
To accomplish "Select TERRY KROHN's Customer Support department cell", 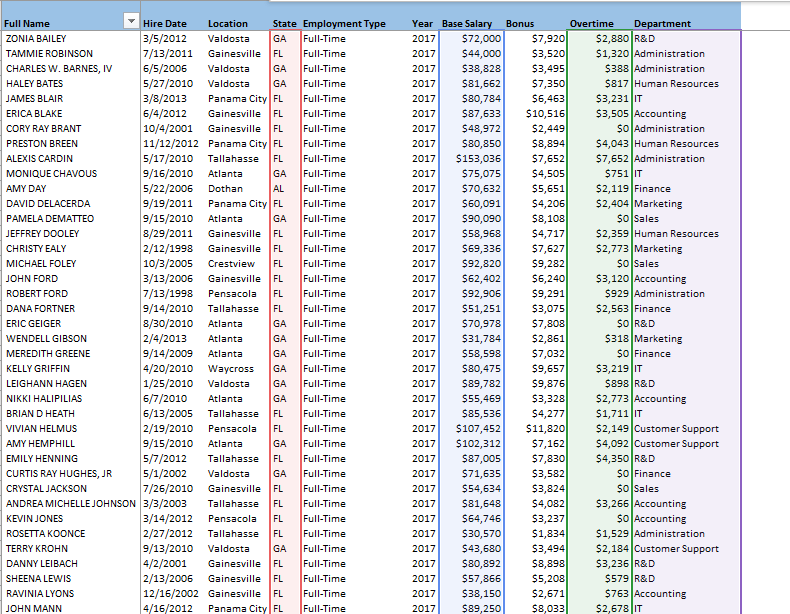I will [x=676, y=549].
